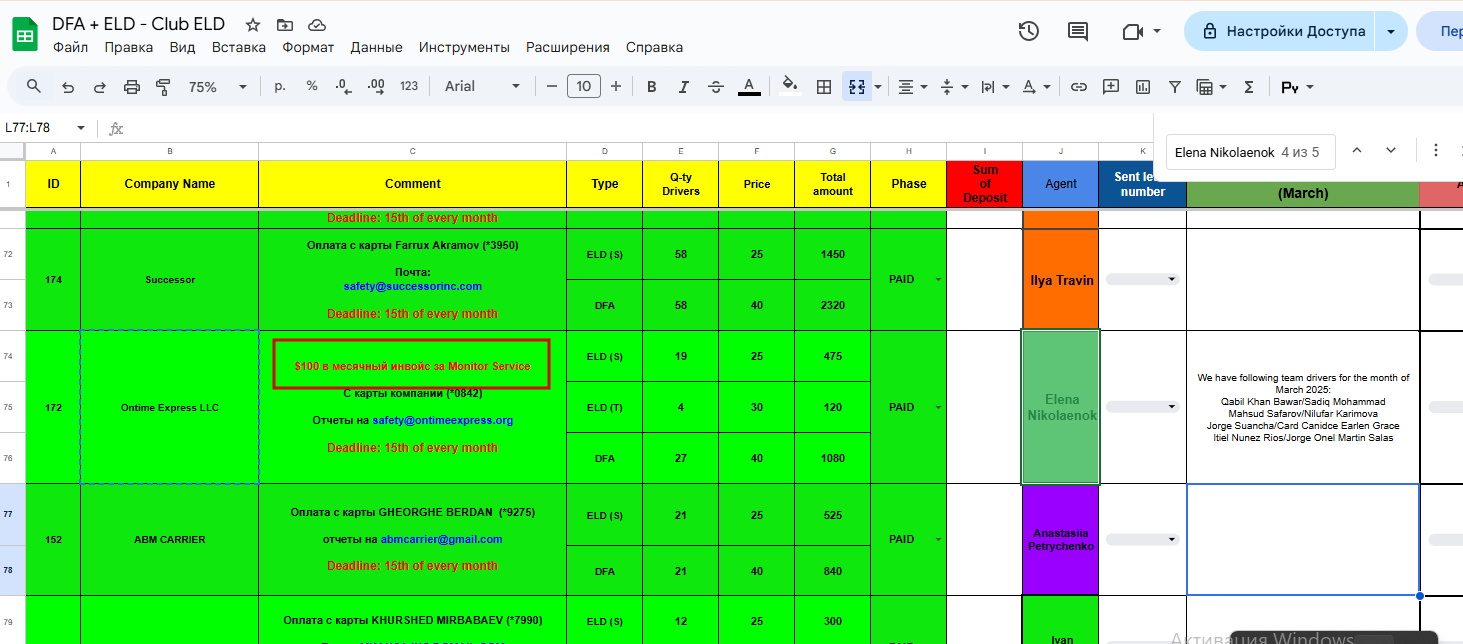Activate the paint format roller
The height and width of the screenshot is (644, 1463).
pyautogui.click(x=164, y=87)
